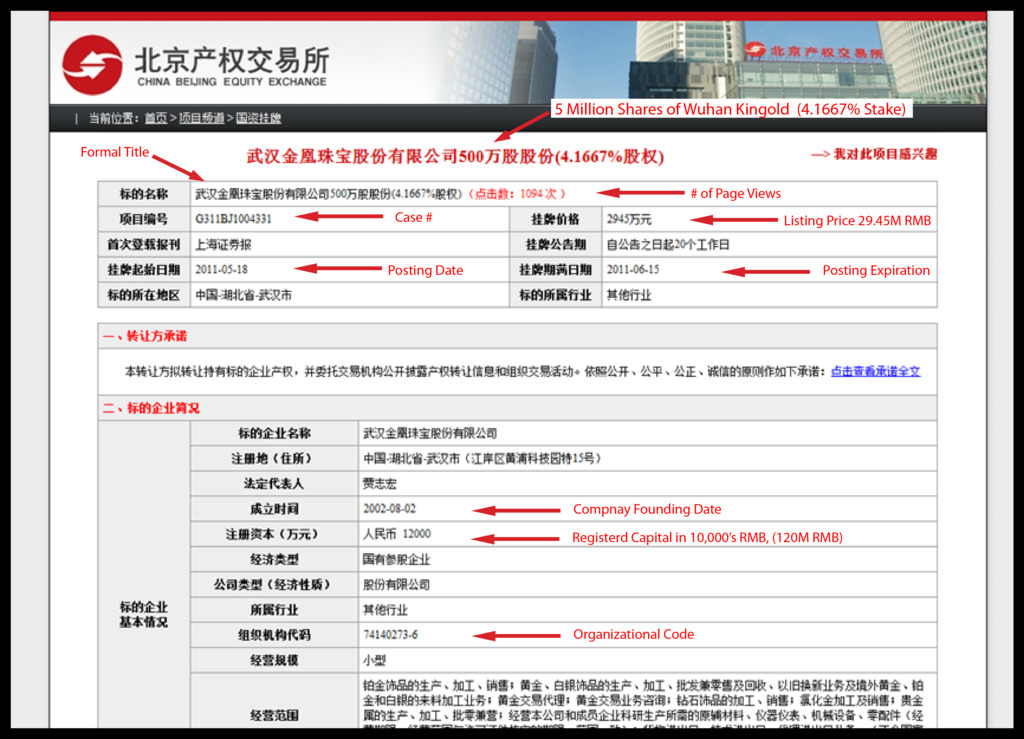The width and height of the screenshot is (1024, 739).
Task: Click the 标的所属行业 label cell
Action: (x=556, y=295)
